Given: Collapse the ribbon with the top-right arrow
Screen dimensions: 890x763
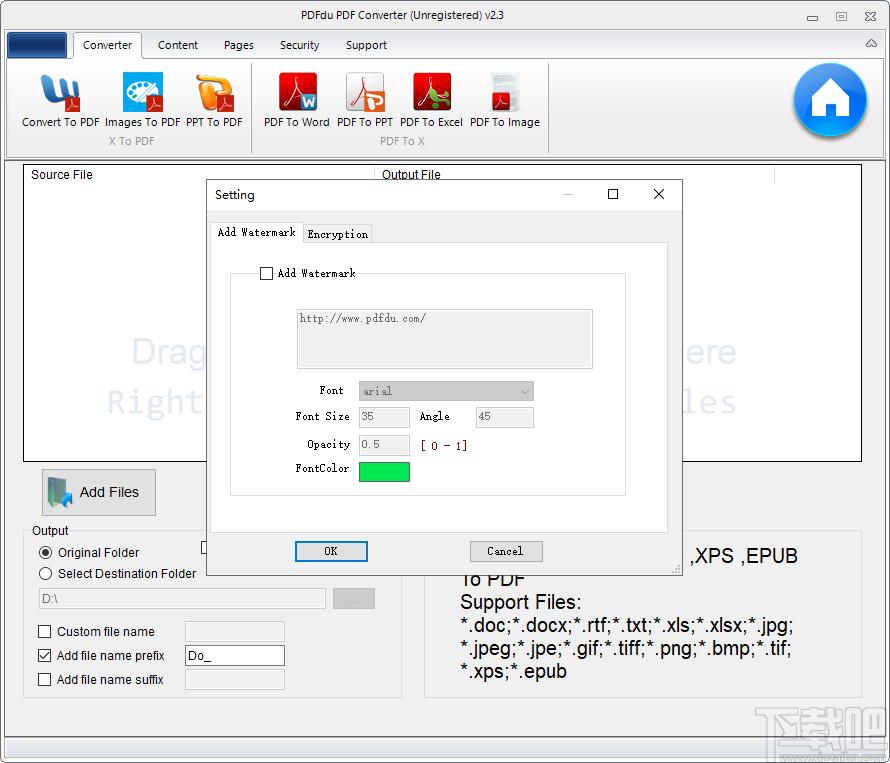Looking at the screenshot, I should pos(871,44).
